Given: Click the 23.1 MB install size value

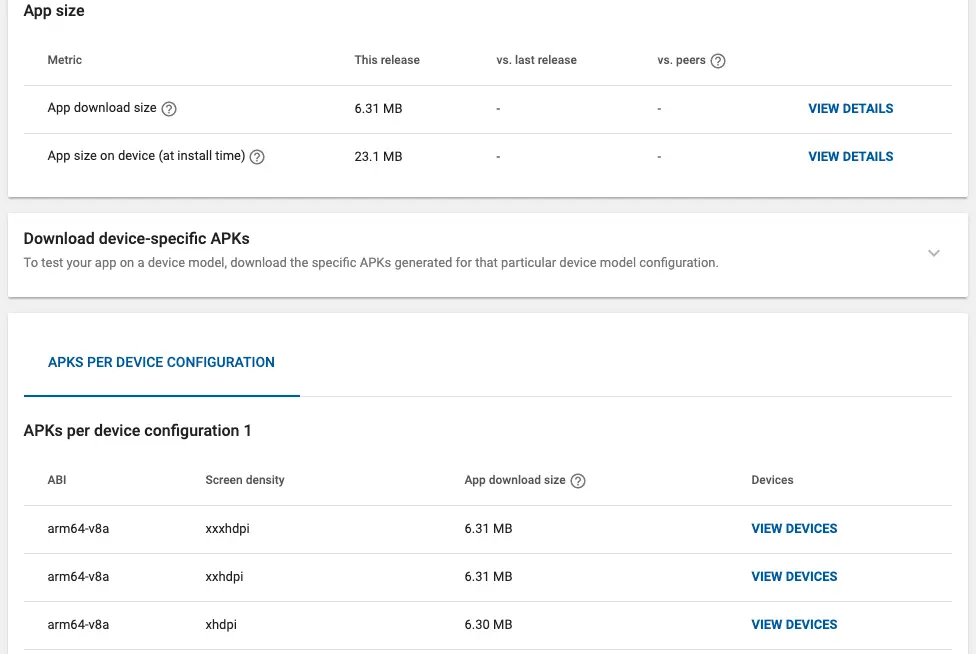Looking at the screenshot, I should [x=378, y=156].
